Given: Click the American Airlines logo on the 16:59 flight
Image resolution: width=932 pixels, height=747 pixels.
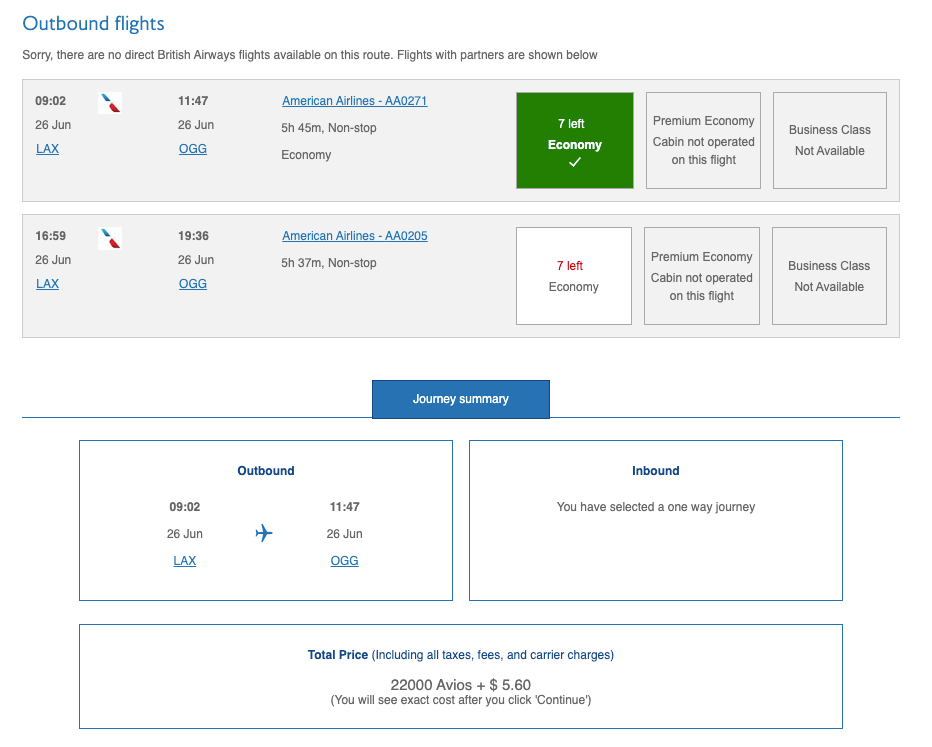Looking at the screenshot, I should coord(111,238).
